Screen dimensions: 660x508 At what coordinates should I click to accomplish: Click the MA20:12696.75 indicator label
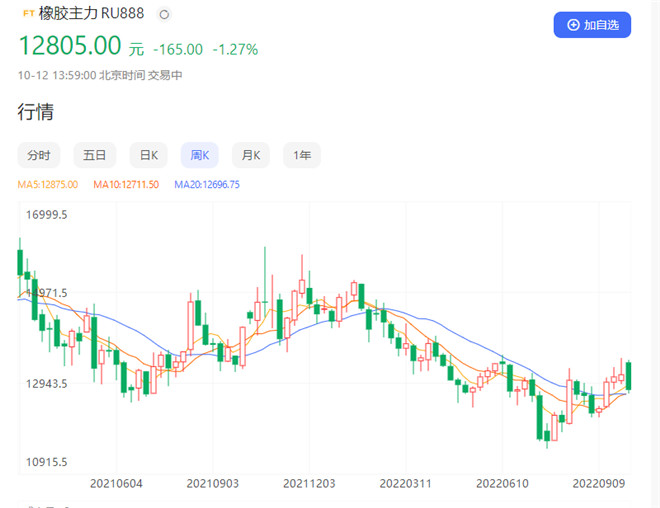[207, 184]
